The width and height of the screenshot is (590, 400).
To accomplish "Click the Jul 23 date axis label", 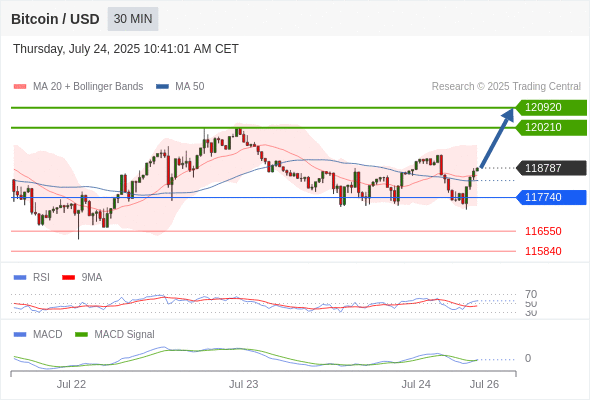I will 244,384.
